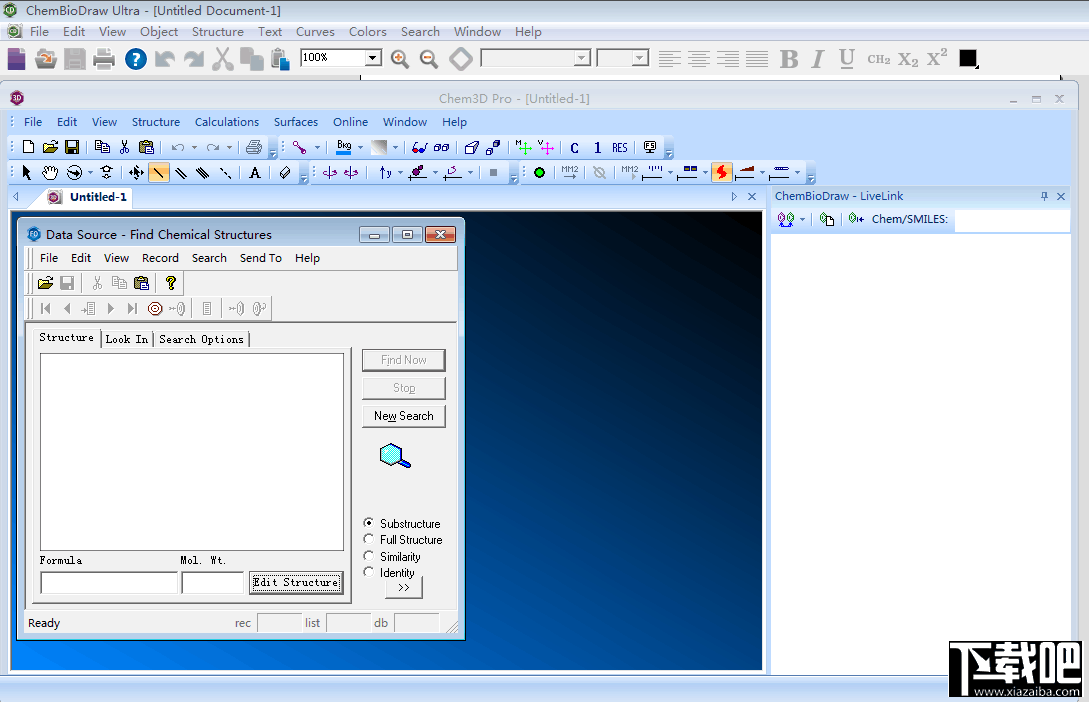The height and width of the screenshot is (702, 1089).
Task: Open the 100% zoom dropdown
Action: pos(373,58)
